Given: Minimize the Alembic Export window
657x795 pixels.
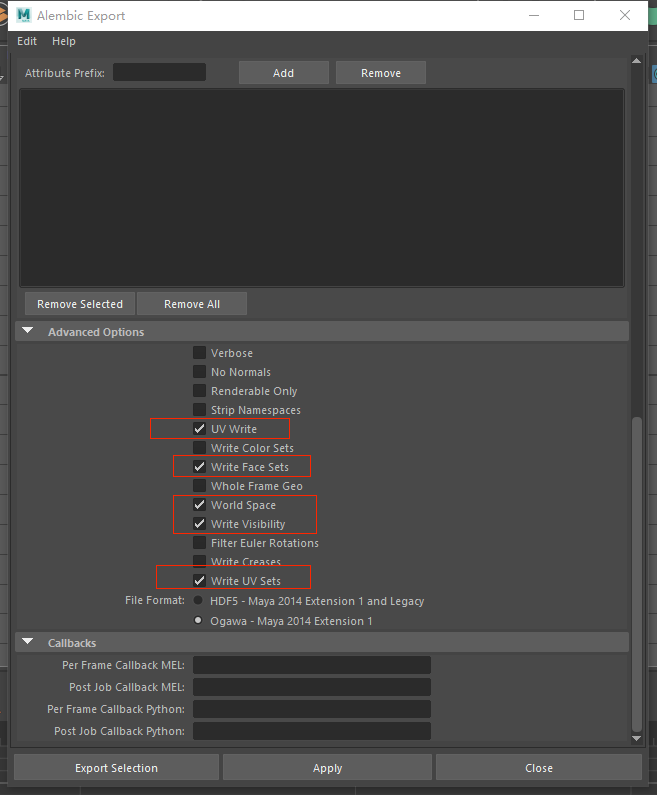Looking at the screenshot, I should [x=534, y=15].
